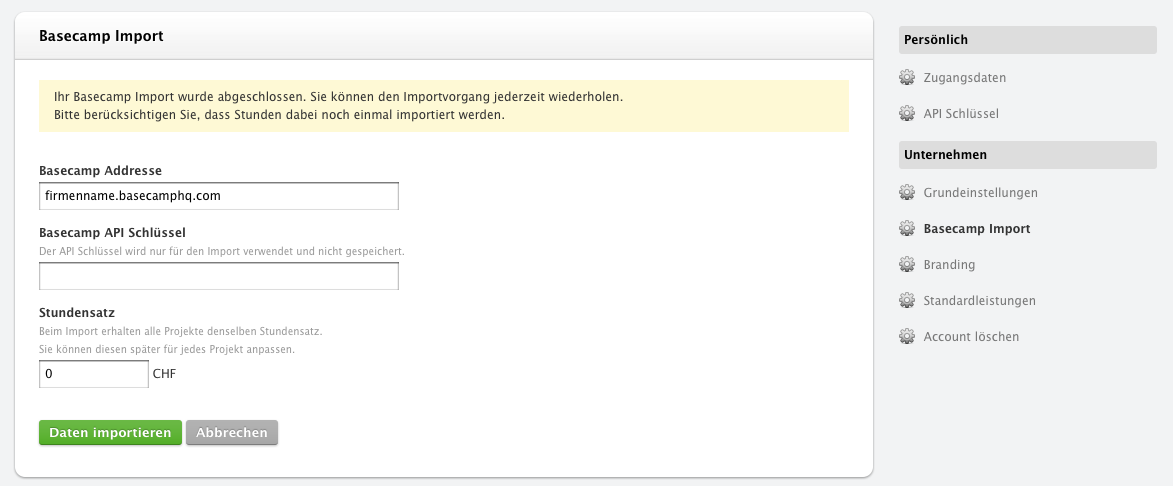Click the grey Abbrechen button
Viewport: 1173px width, 486px height.
(232, 432)
